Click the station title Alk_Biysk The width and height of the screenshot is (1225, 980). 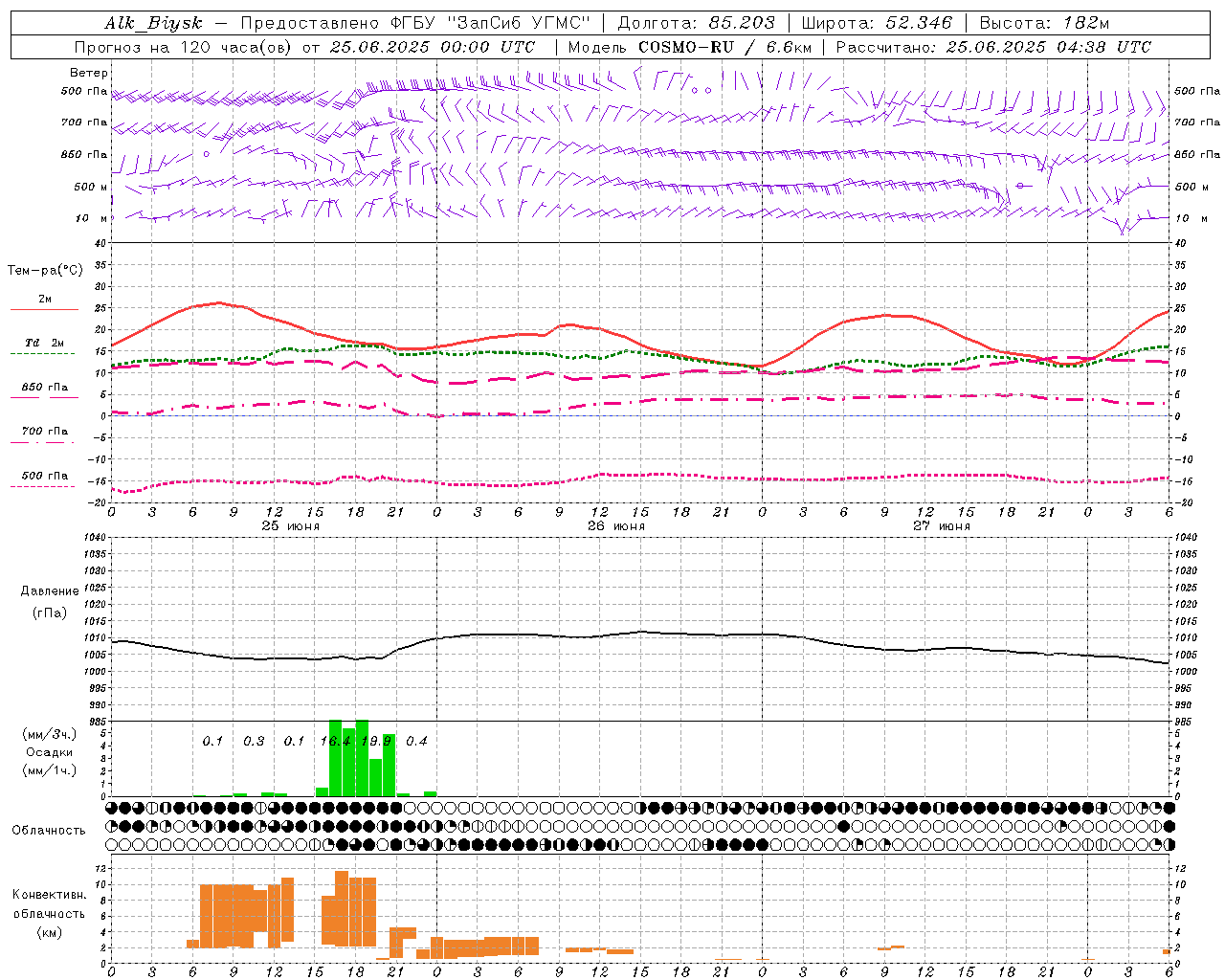(x=153, y=23)
